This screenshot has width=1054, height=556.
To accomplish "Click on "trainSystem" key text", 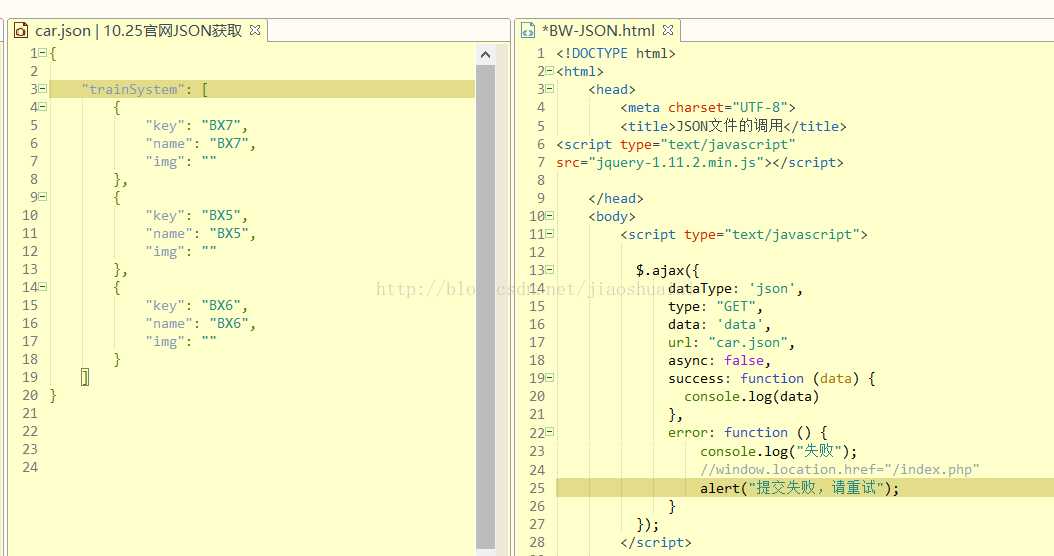I will click(x=134, y=89).
